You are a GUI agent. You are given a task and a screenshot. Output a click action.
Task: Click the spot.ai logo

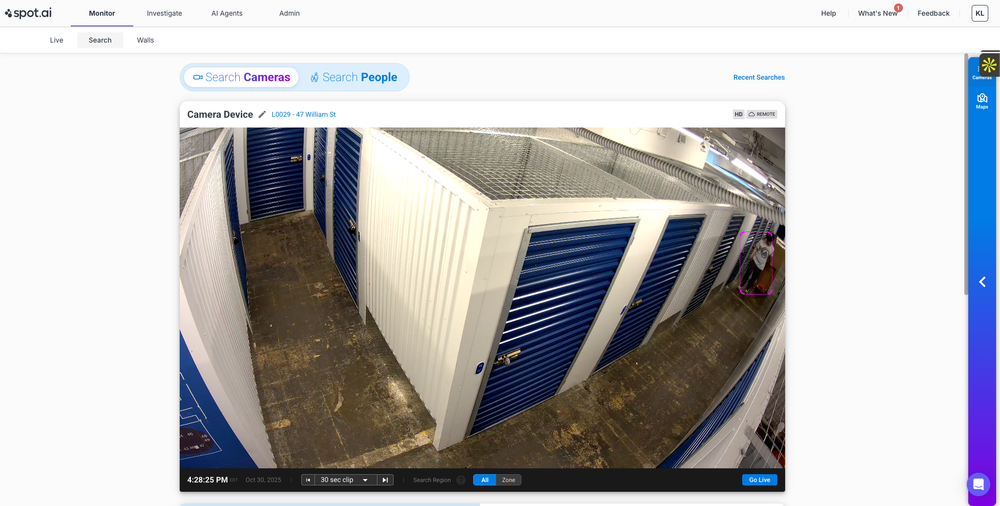click(30, 13)
